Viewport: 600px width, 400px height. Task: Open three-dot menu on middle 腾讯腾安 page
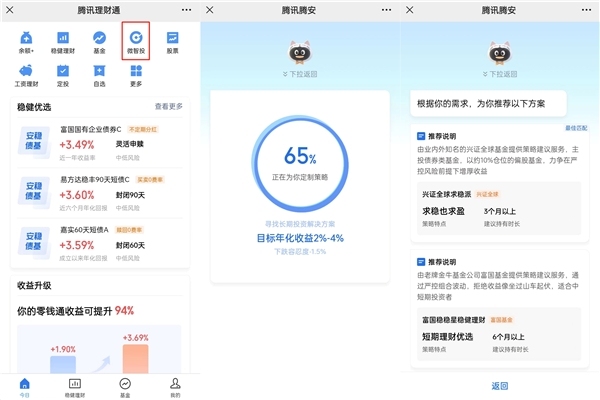(x=386, y=10)
